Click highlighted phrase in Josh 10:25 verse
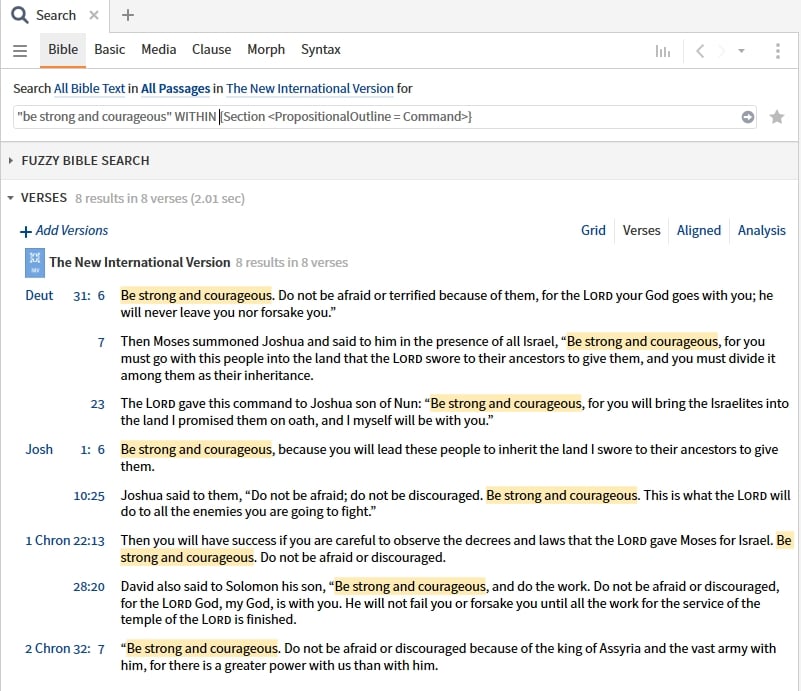The width and height of the screenshot is (801, 691). point(561,495)
